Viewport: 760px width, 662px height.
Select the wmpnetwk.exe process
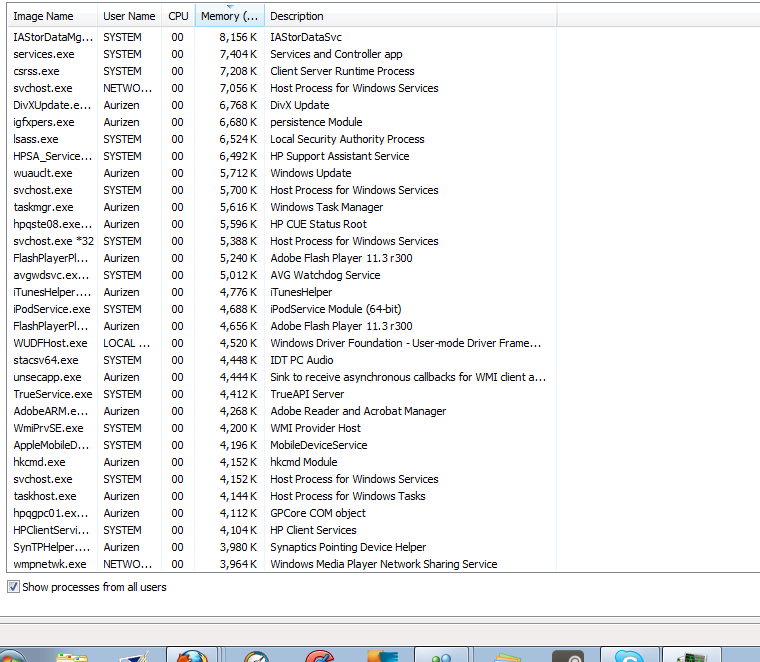coord(282,564)
